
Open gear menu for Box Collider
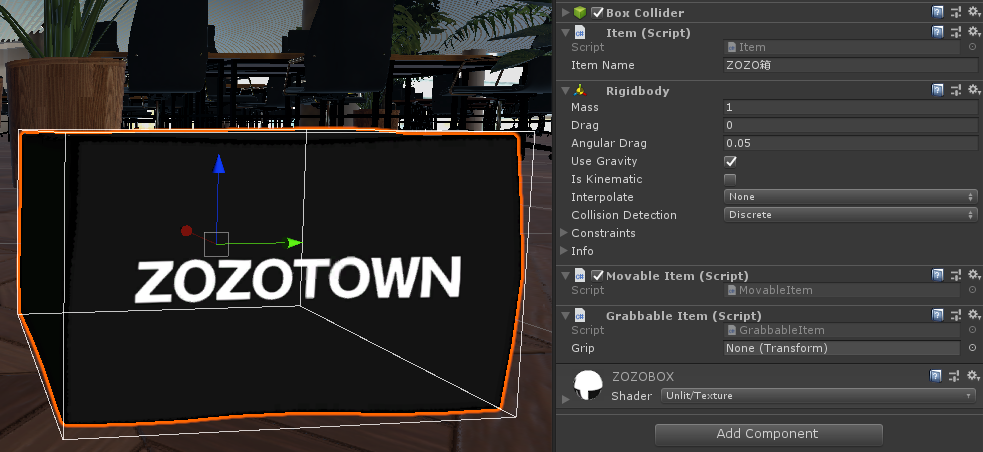[x=974, y=12]
